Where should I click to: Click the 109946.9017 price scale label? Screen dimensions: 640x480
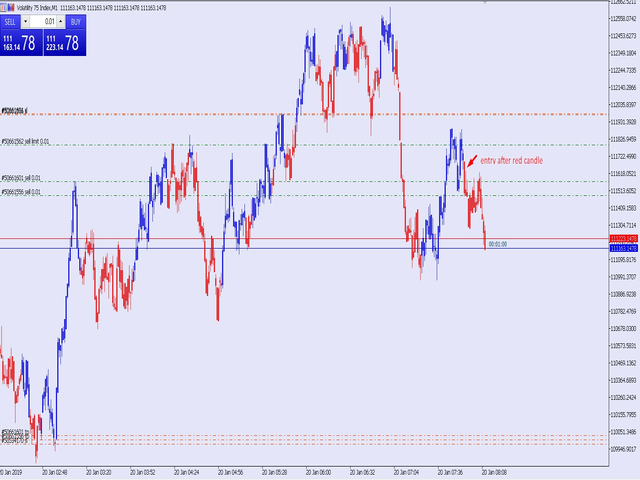(623, 449)
